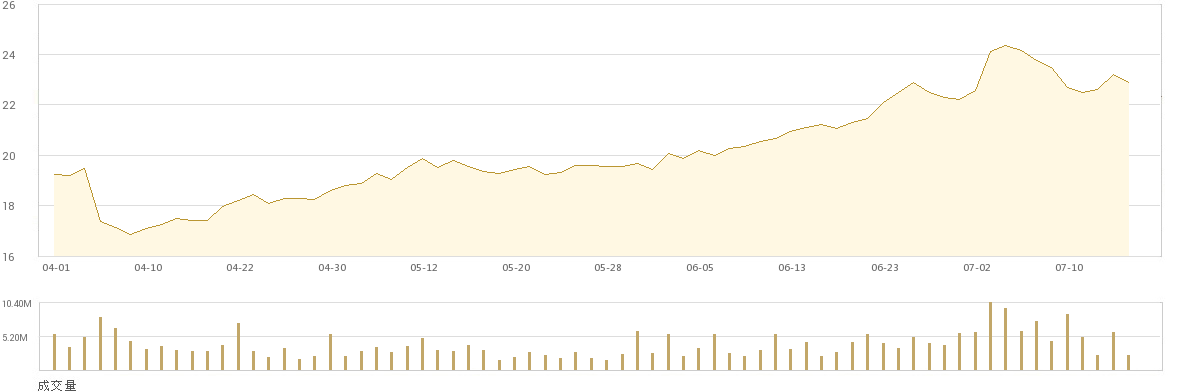The width and height of the screenshot is (1180, 392).
Task: Select the 07-10 date label
Action: 1069,268
